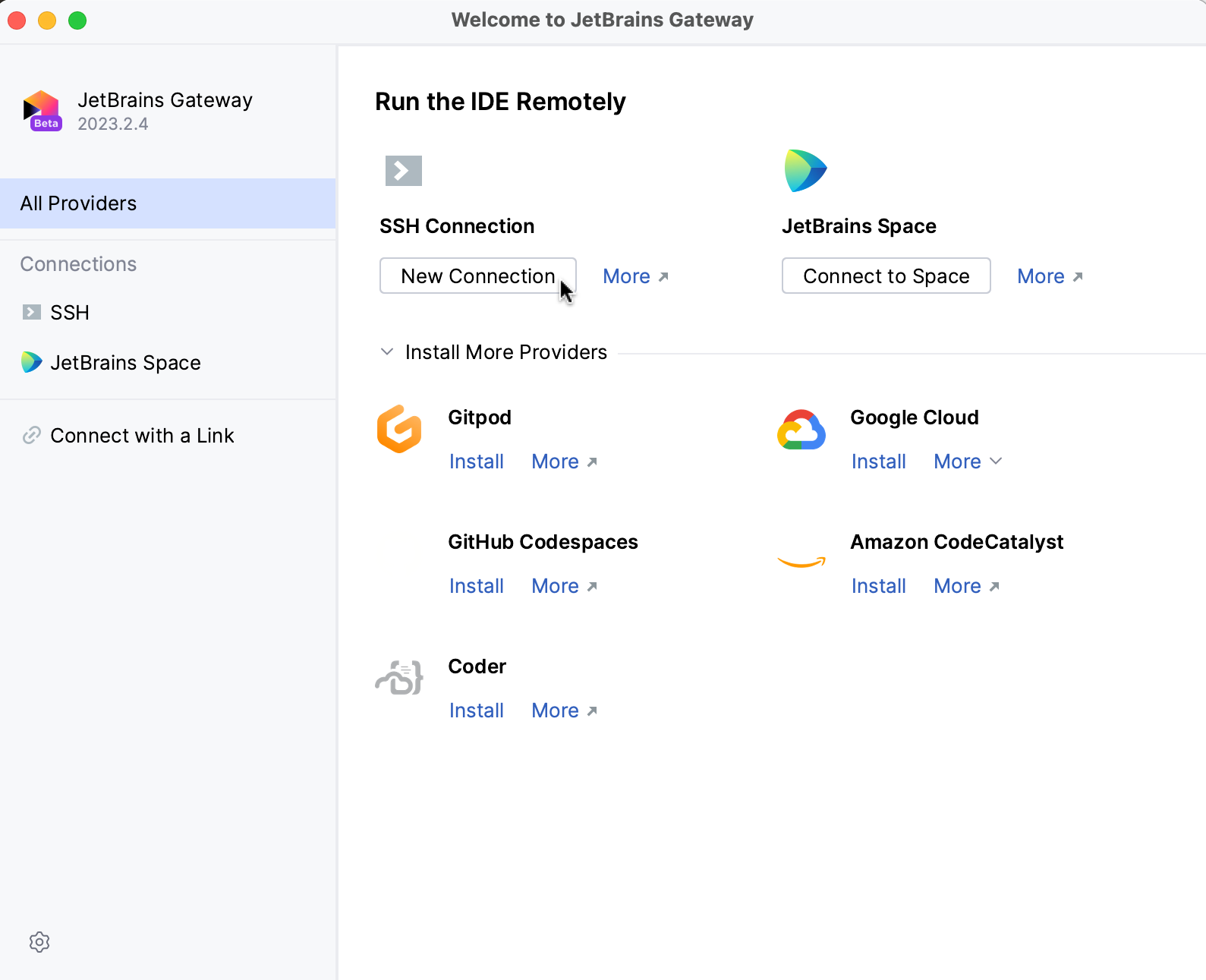Click the large SSH Connection terminal icon
The width and height of the screenshot is (1206, 980).
click(x=404, y=171)
